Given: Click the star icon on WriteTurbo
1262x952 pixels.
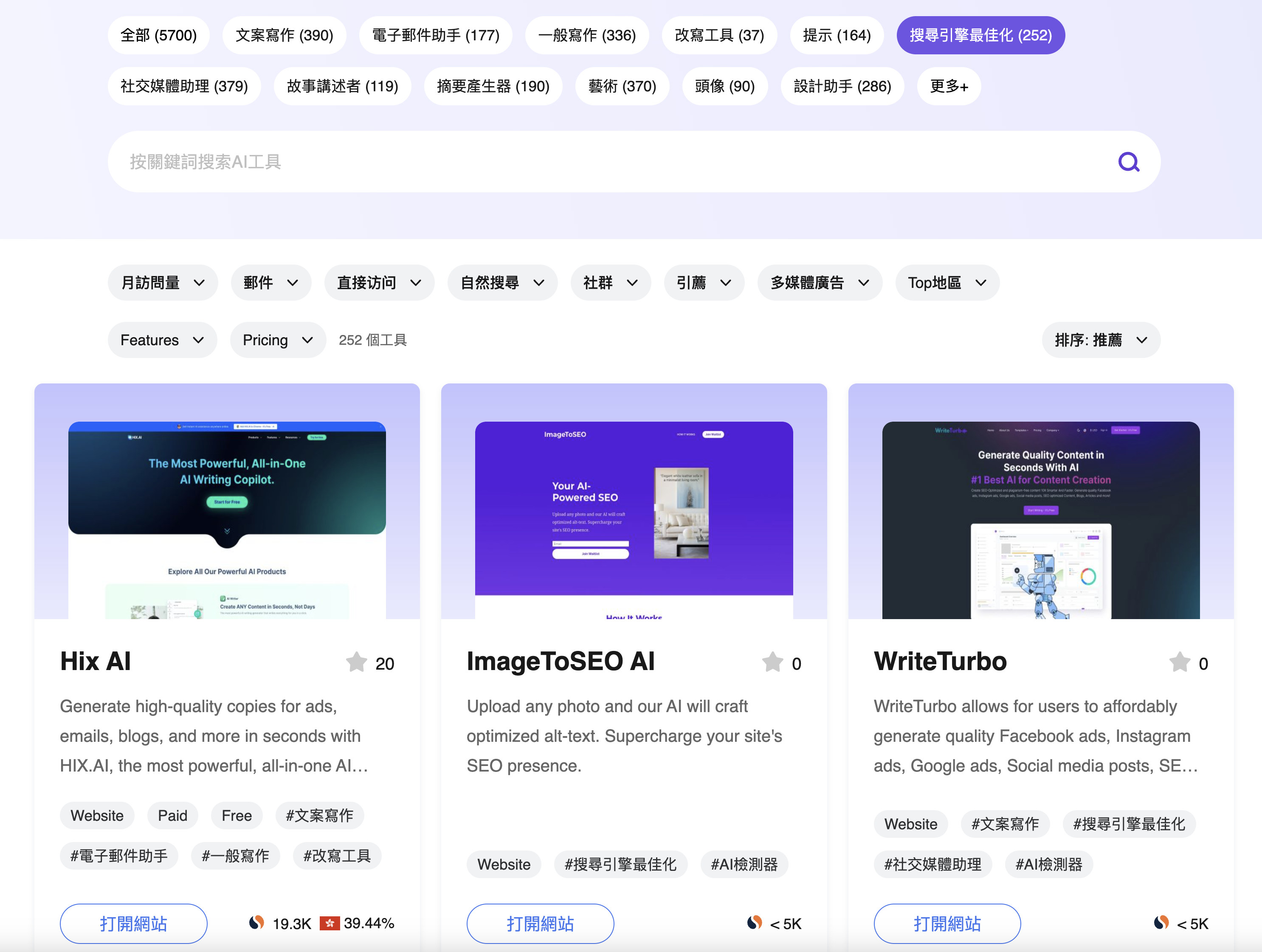Looking at the screenshot, I should pos(1179,662).
